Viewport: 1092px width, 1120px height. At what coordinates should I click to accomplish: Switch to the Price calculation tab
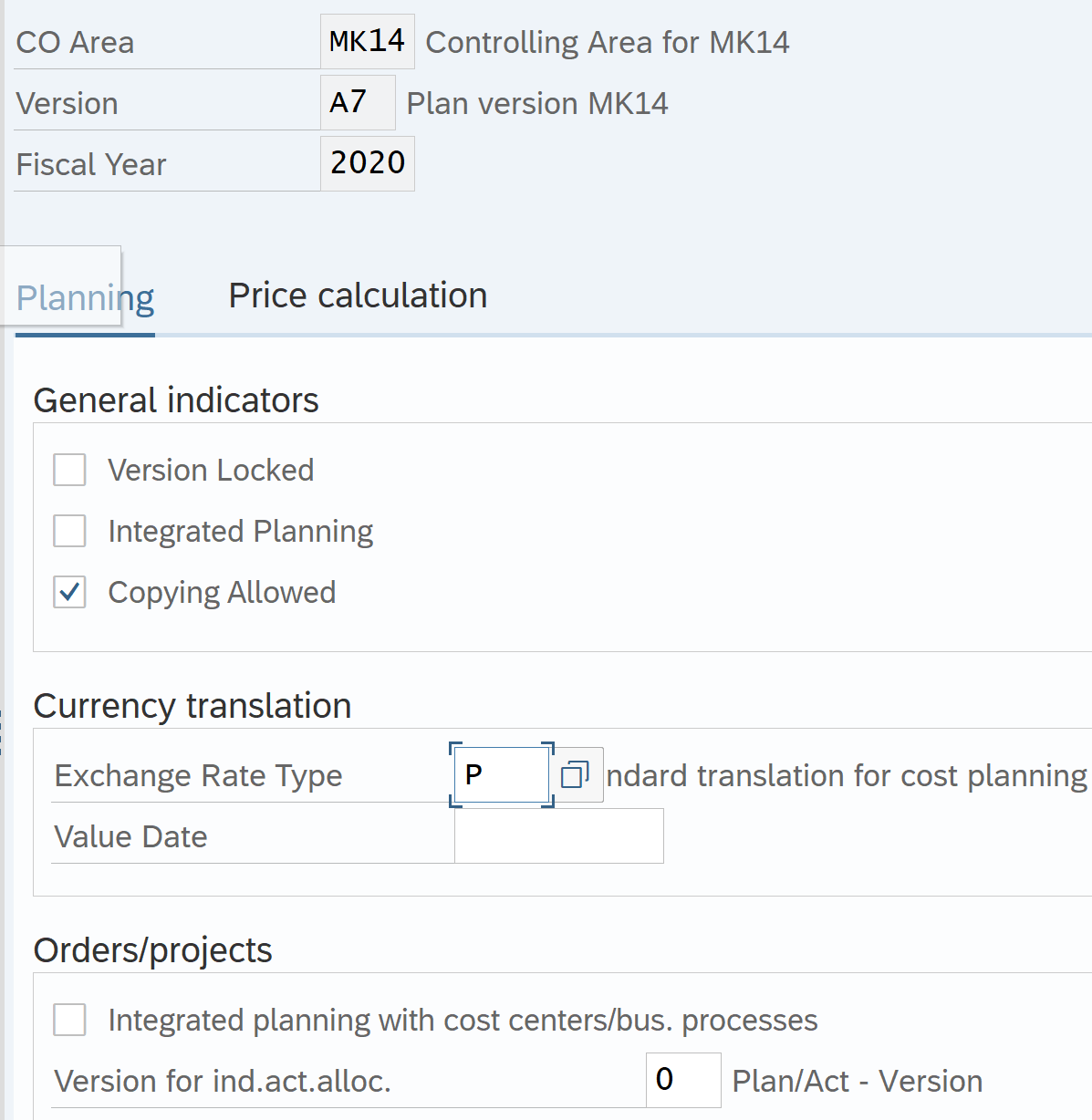click(358, 296)
